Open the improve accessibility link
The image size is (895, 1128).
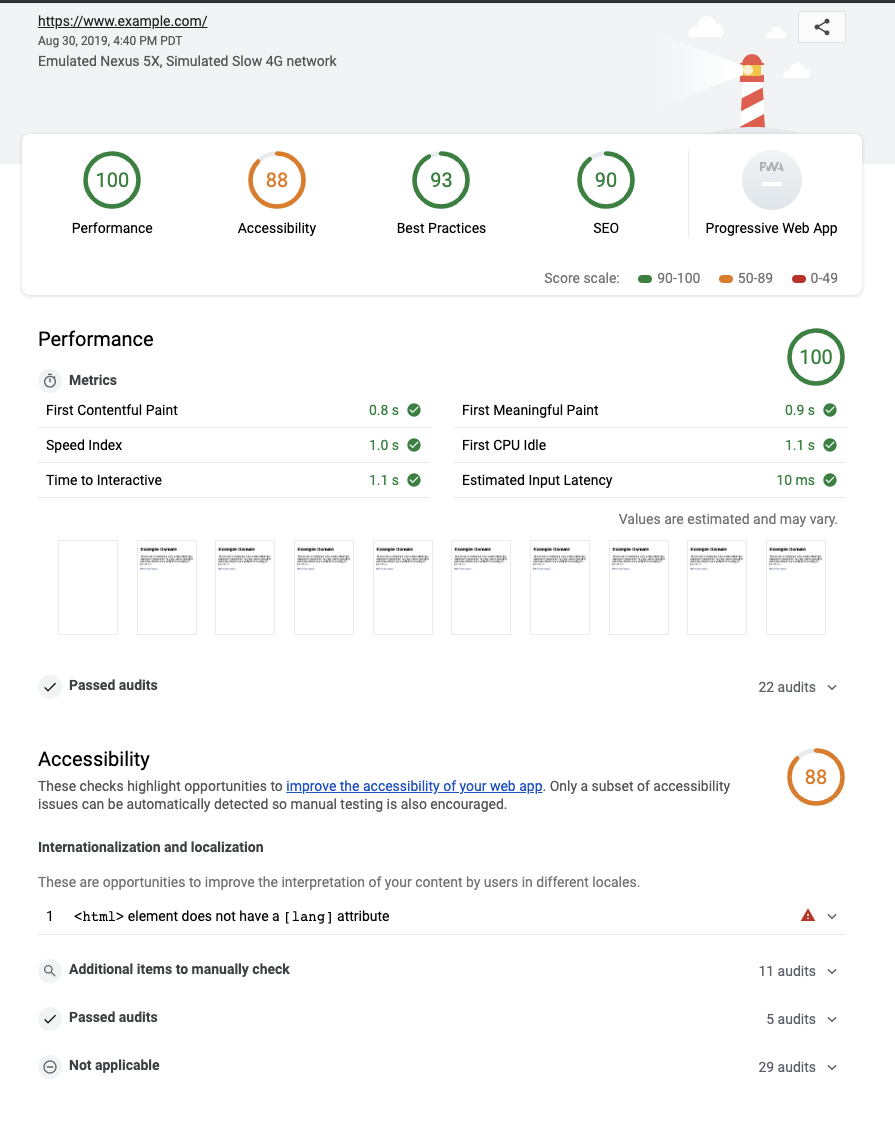tap(414, 786)
